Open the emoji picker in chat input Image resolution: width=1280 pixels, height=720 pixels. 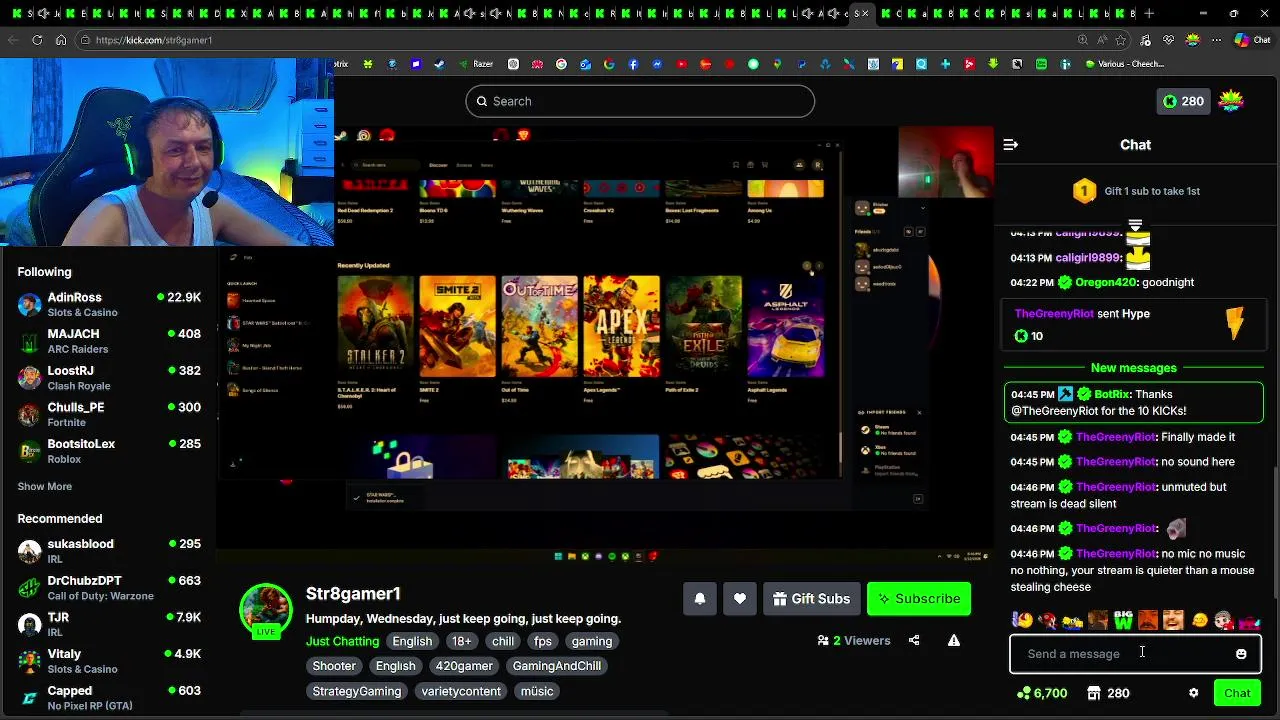(1241, 654)
